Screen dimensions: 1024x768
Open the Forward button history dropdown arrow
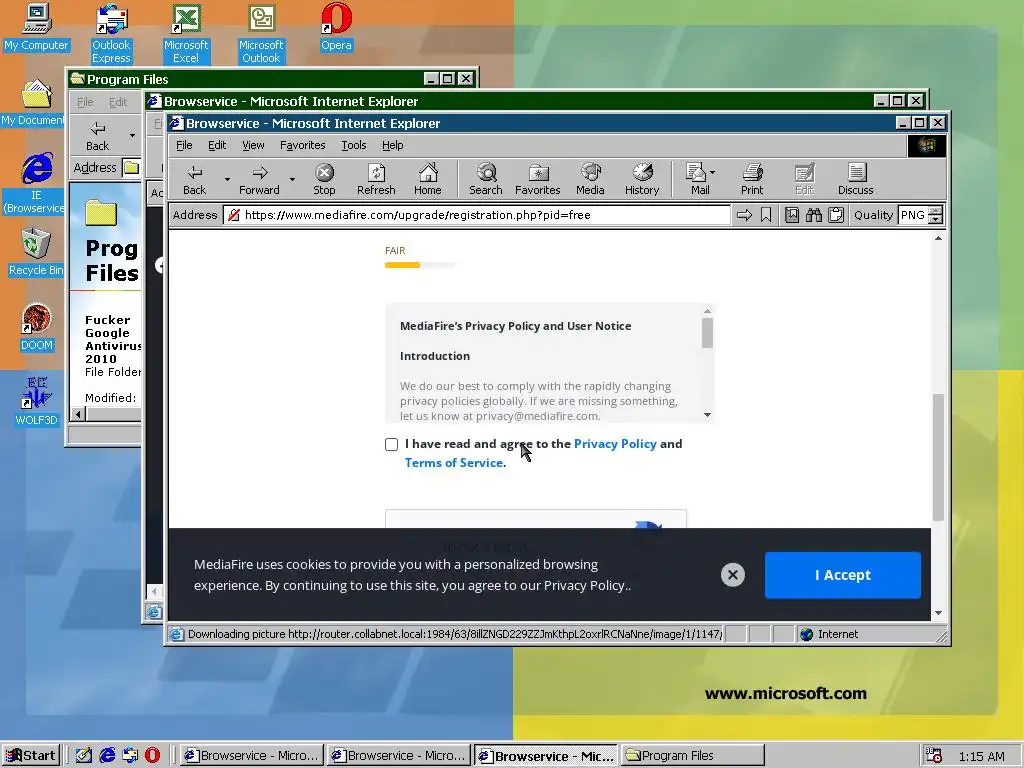coord(292,179)
